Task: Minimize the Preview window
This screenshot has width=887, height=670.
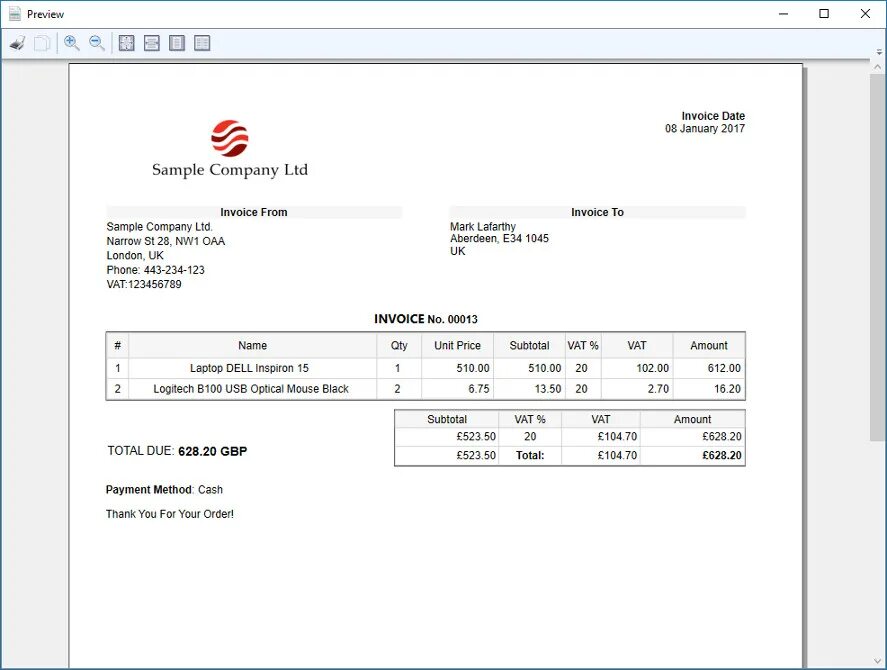Action: pyautogui.click(x=783, y=14)
